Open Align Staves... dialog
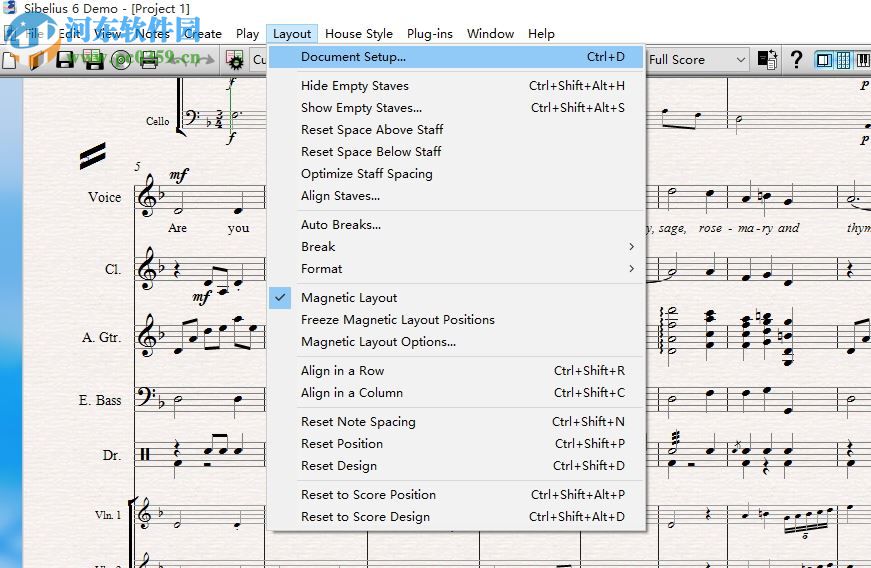 click(455, 196)
